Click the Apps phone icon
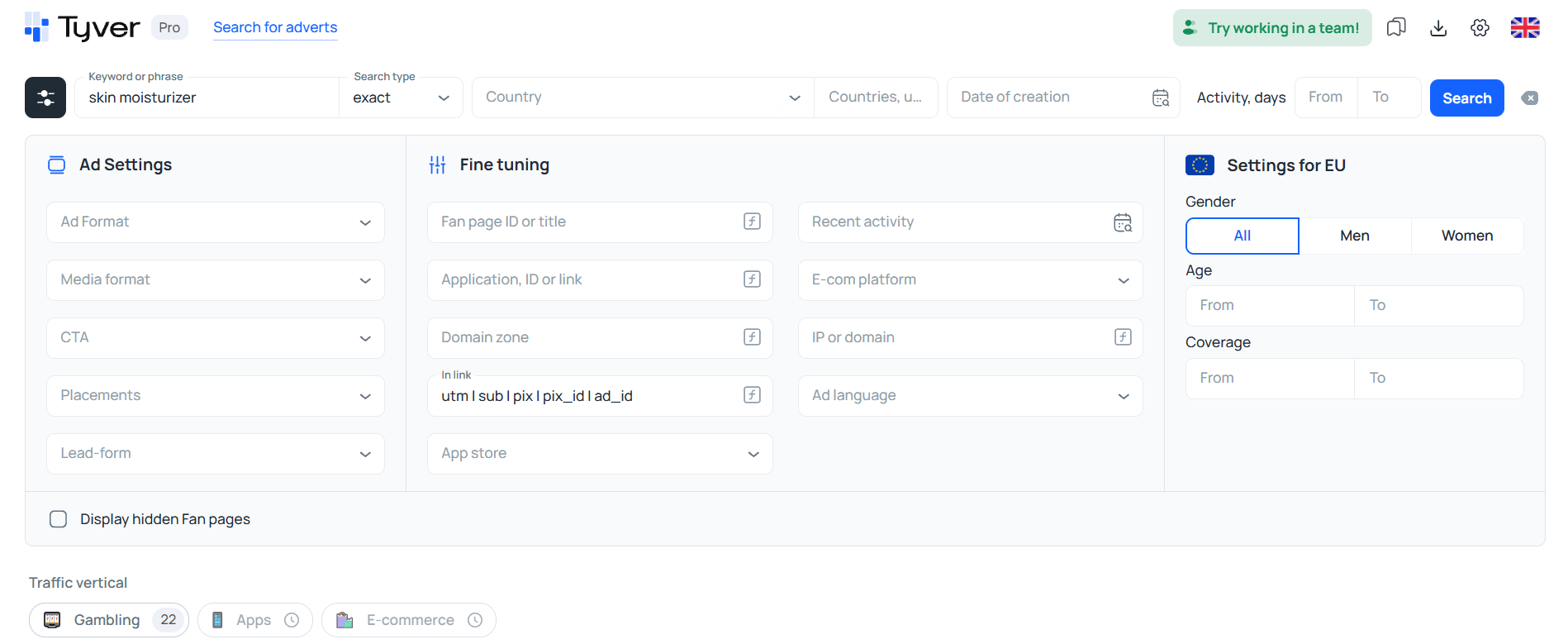This screenshot has width=1568, height=644. pyautogui.click(x=217, y=620)
